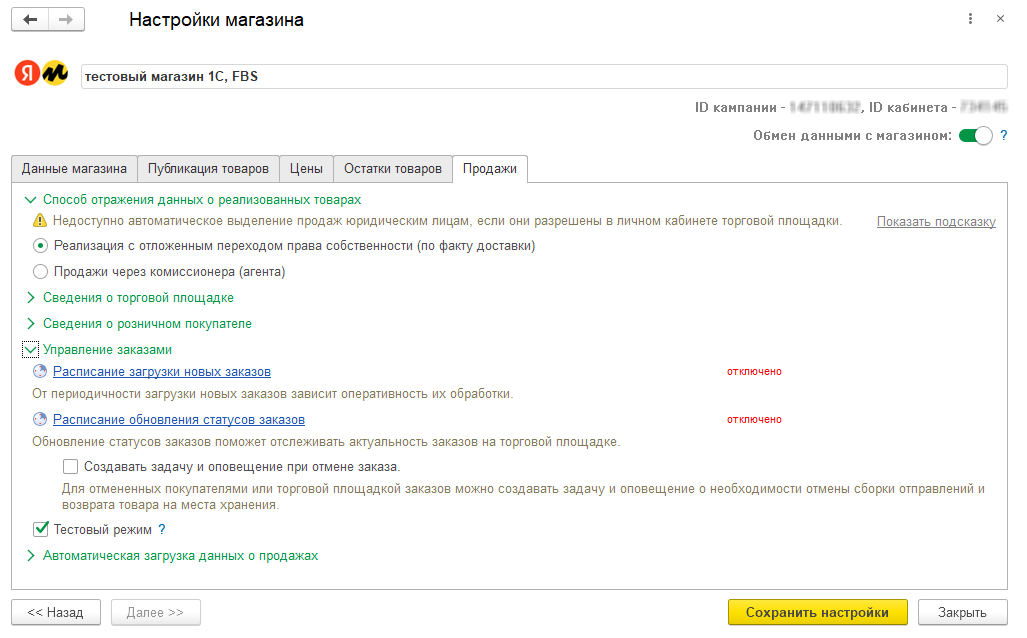This screenshot has height=638, width=1027.
Task: Expand Автоматическая загрузка данных о продажах section
Action: (x=180, y=556)
